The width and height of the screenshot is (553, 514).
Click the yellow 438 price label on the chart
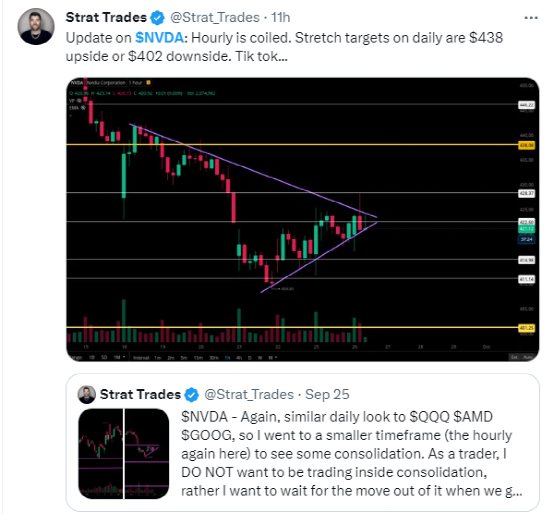(526, 145)
